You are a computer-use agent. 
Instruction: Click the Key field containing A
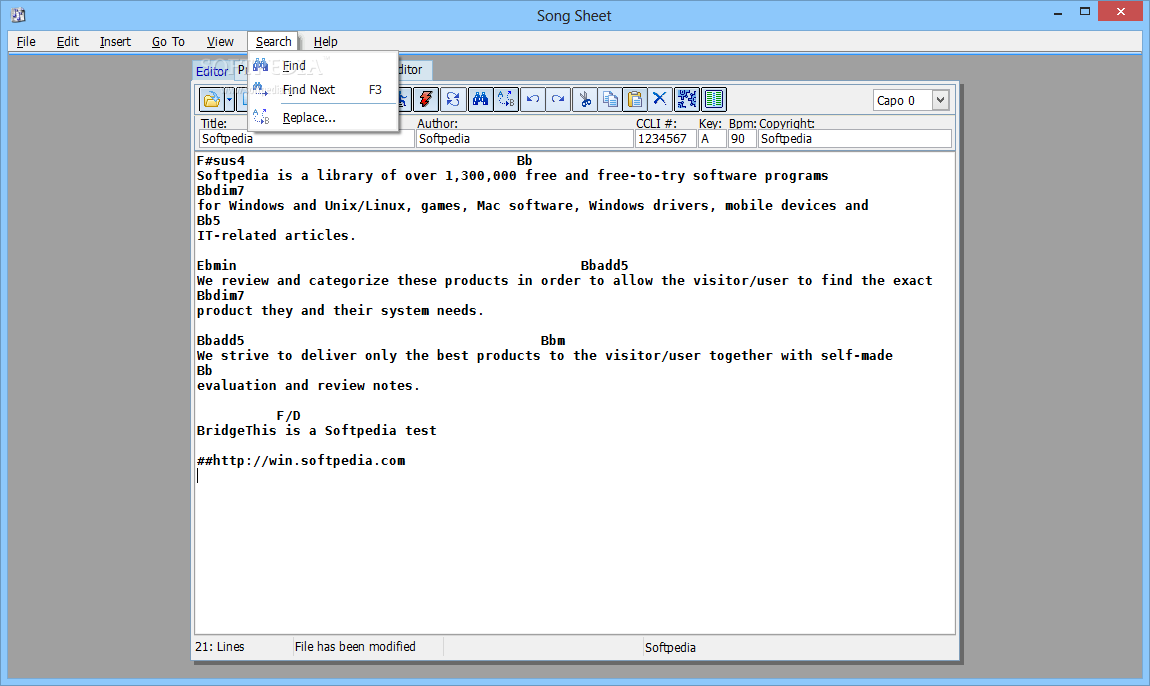[711, 139]
